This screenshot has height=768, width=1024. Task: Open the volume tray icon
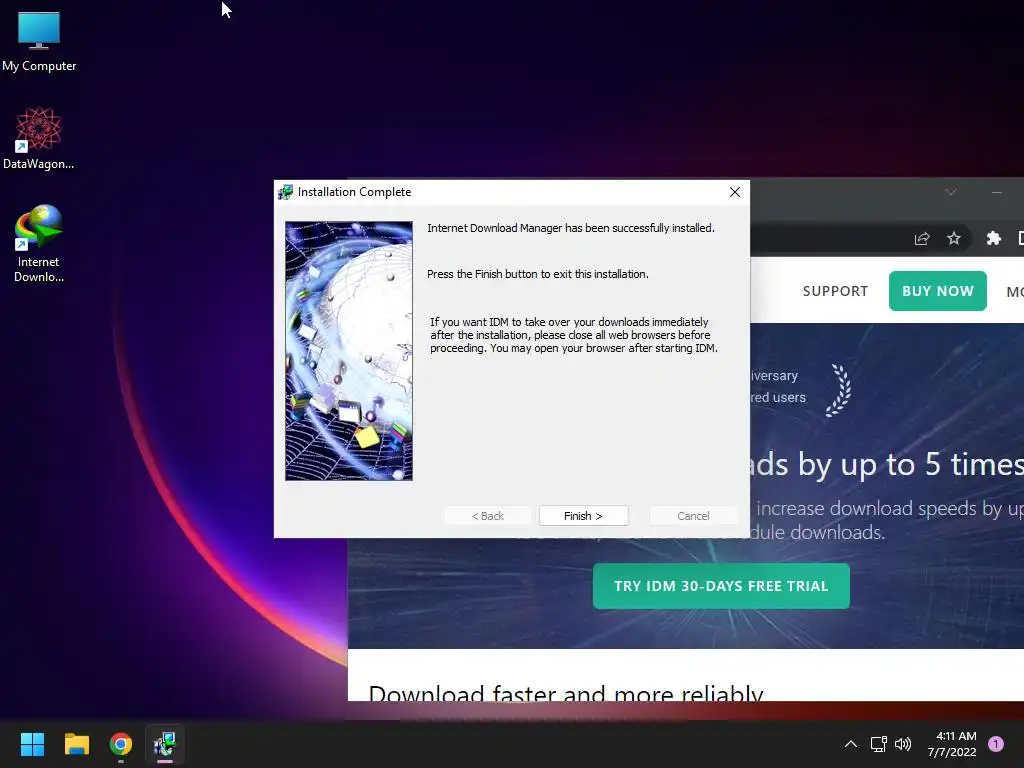pos(903,744)
